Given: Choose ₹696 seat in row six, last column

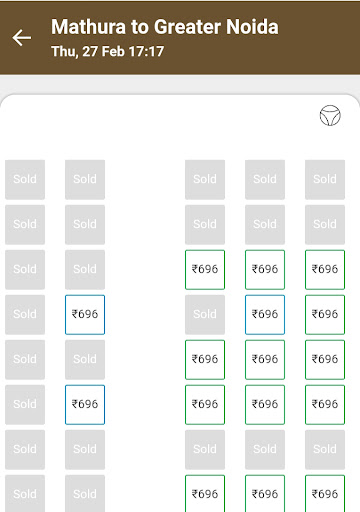Looking at the screenshot, I should (x=325, y=404).
